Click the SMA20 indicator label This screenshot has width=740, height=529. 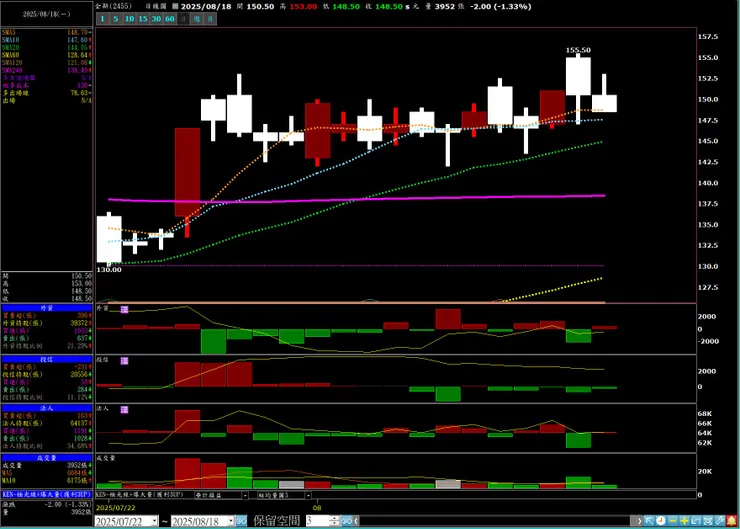[10, 48]
